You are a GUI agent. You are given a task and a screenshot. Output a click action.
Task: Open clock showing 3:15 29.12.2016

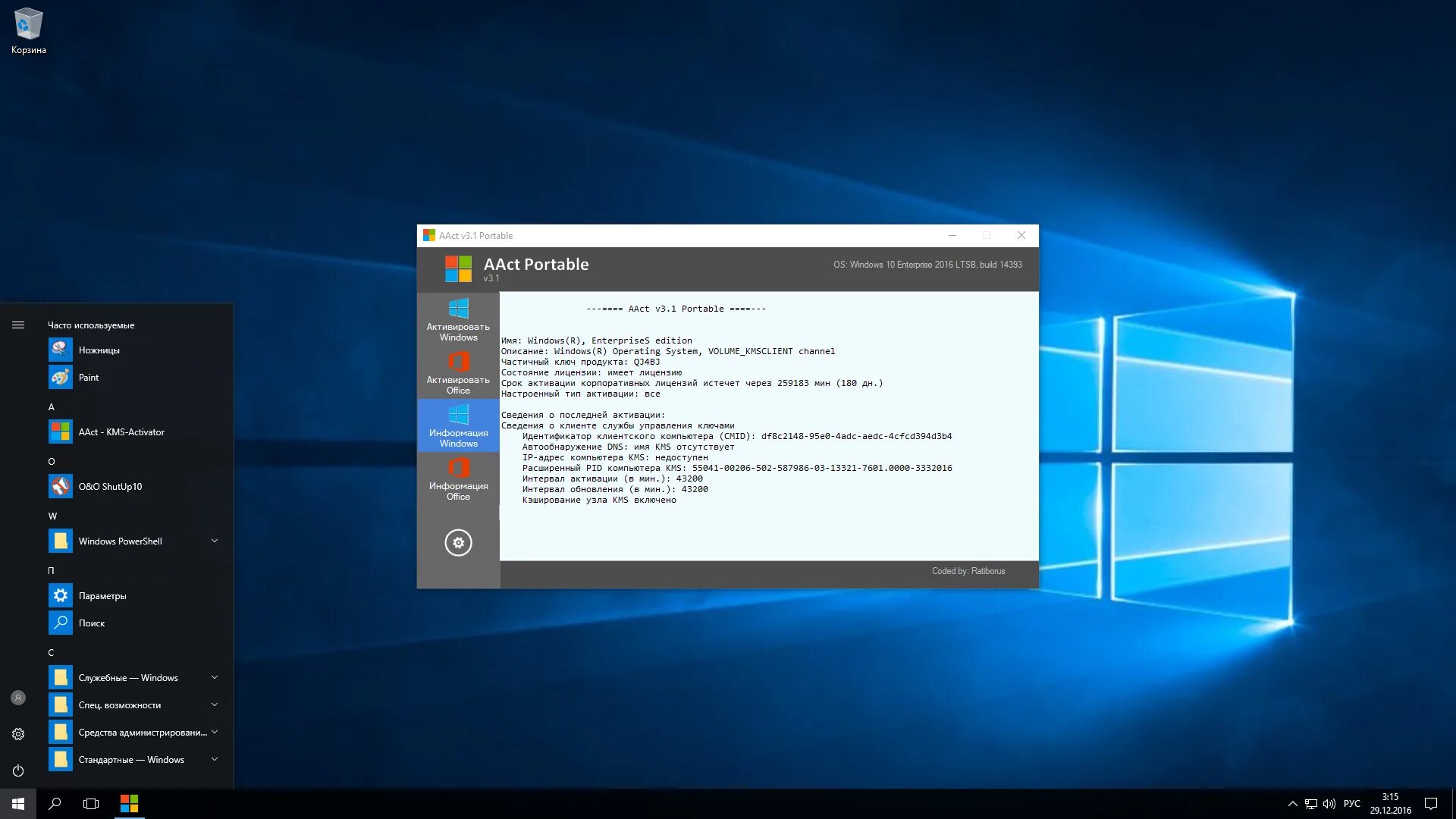tap(1391, 804)
